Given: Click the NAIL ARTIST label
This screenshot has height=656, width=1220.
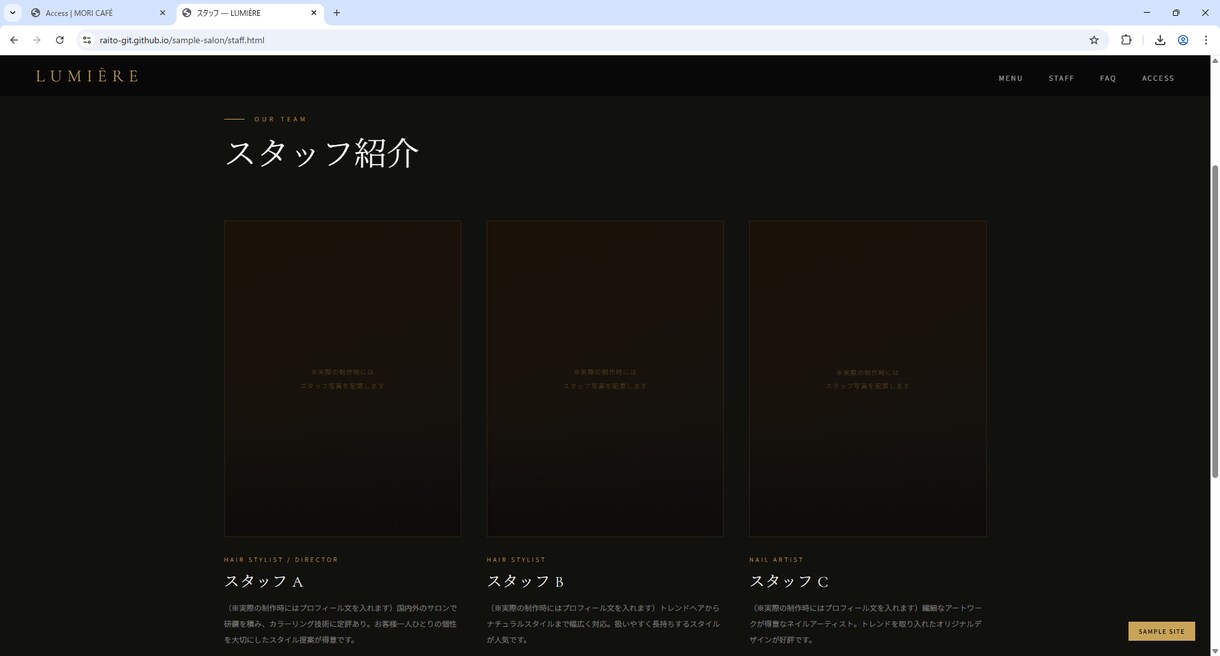Looking at the screenshot, I should pos(776,560).
